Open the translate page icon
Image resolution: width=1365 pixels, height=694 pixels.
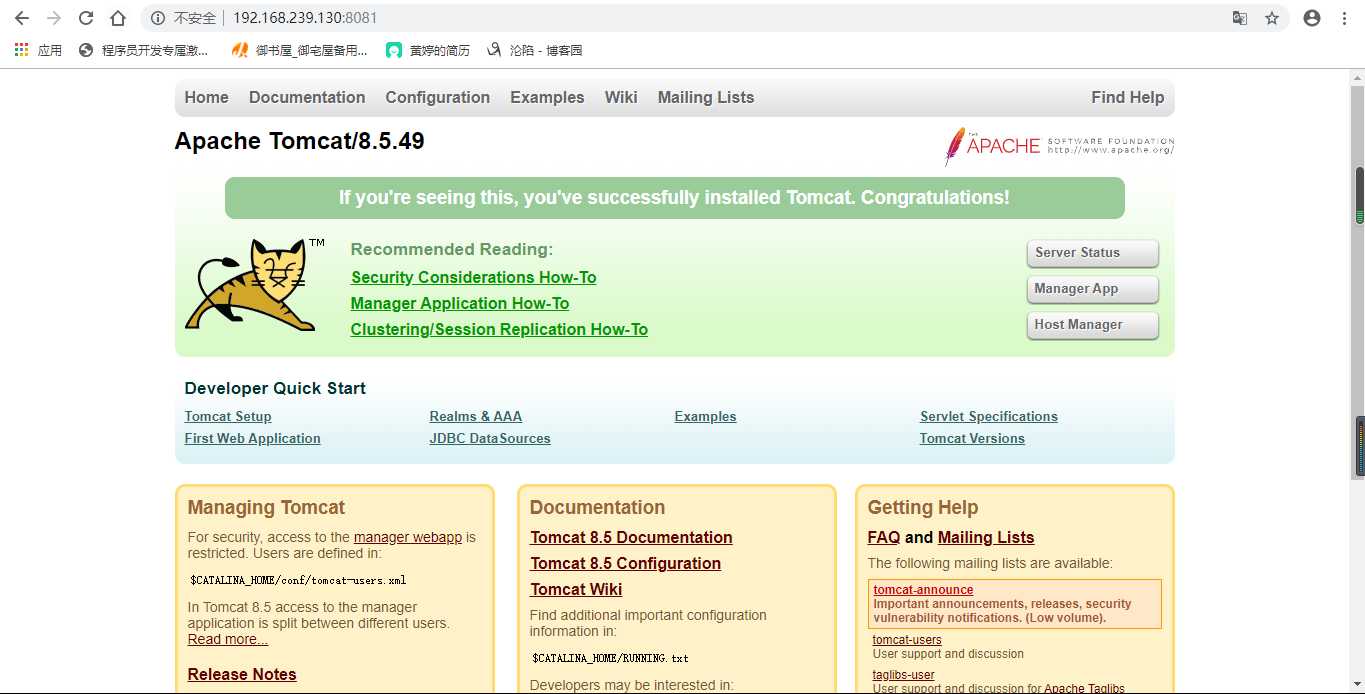1240,18
